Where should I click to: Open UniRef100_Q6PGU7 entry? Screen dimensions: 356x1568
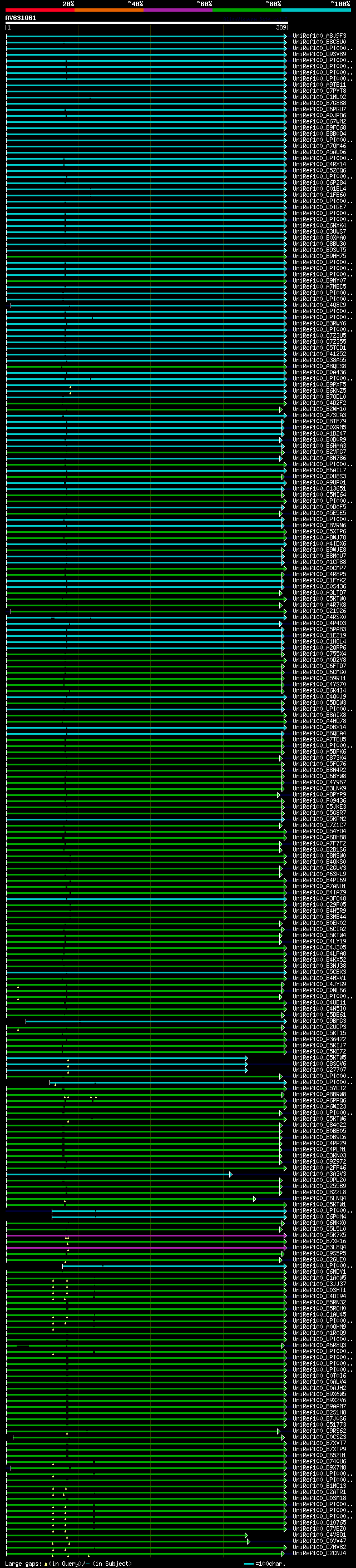click(x=319, y=110)
